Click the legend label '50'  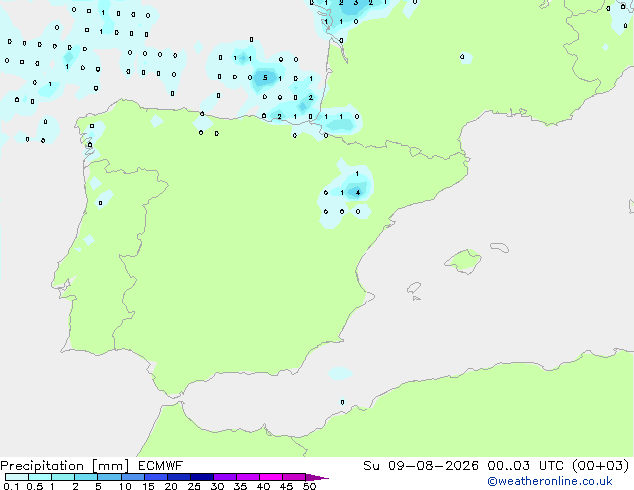coord(309,486)
